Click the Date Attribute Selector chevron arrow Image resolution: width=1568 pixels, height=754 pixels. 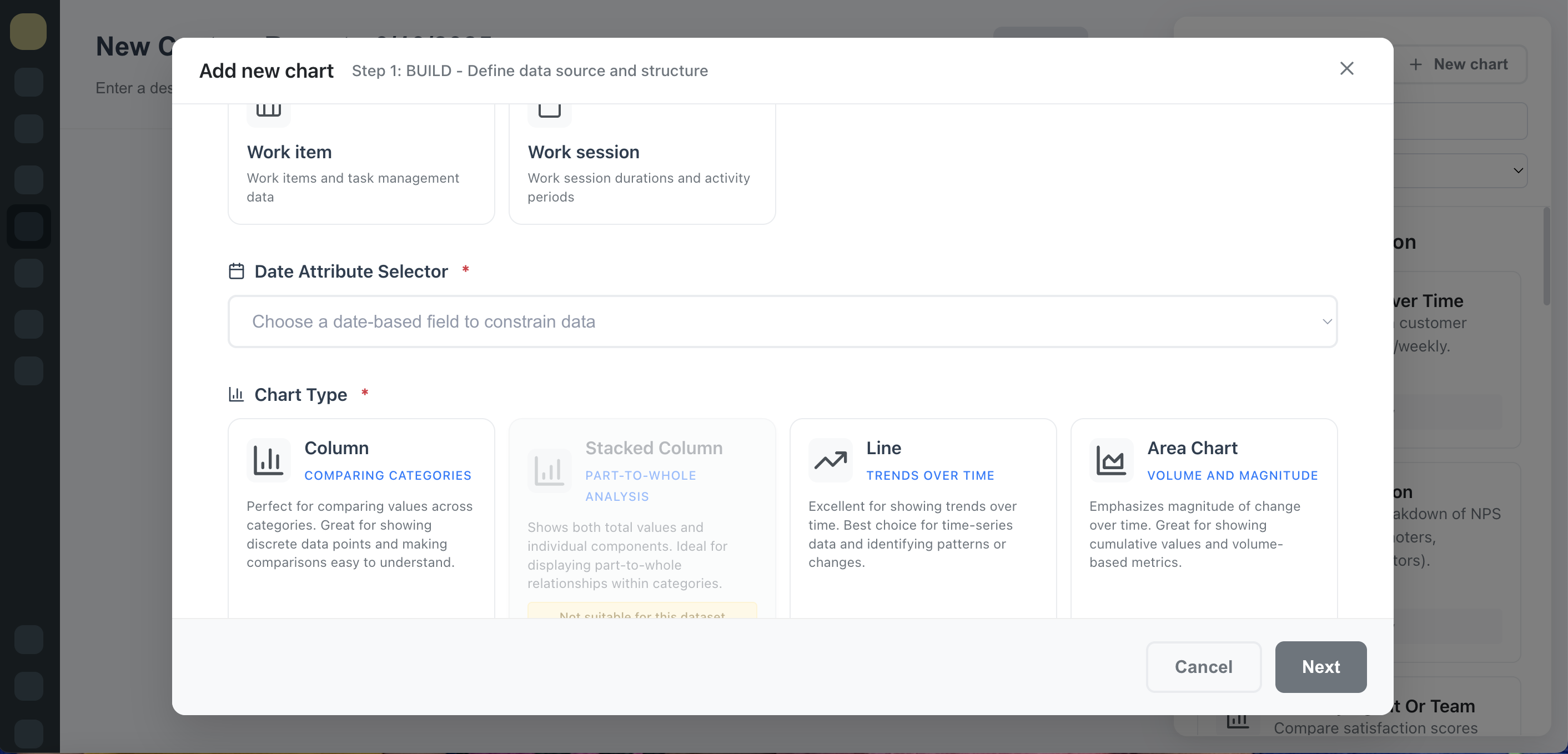[x=1327, y=321]
